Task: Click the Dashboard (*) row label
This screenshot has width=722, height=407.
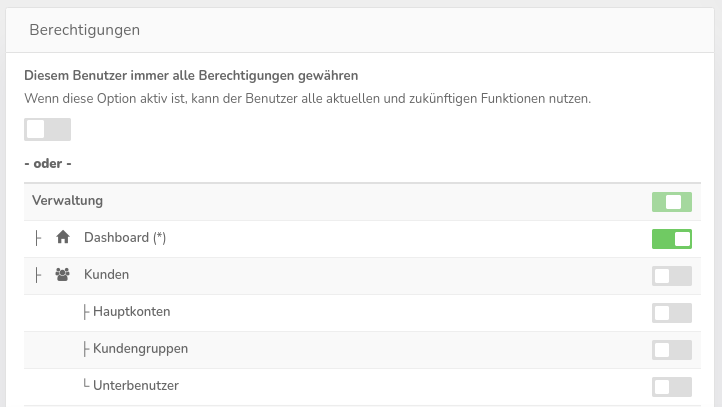Action: 124,238
